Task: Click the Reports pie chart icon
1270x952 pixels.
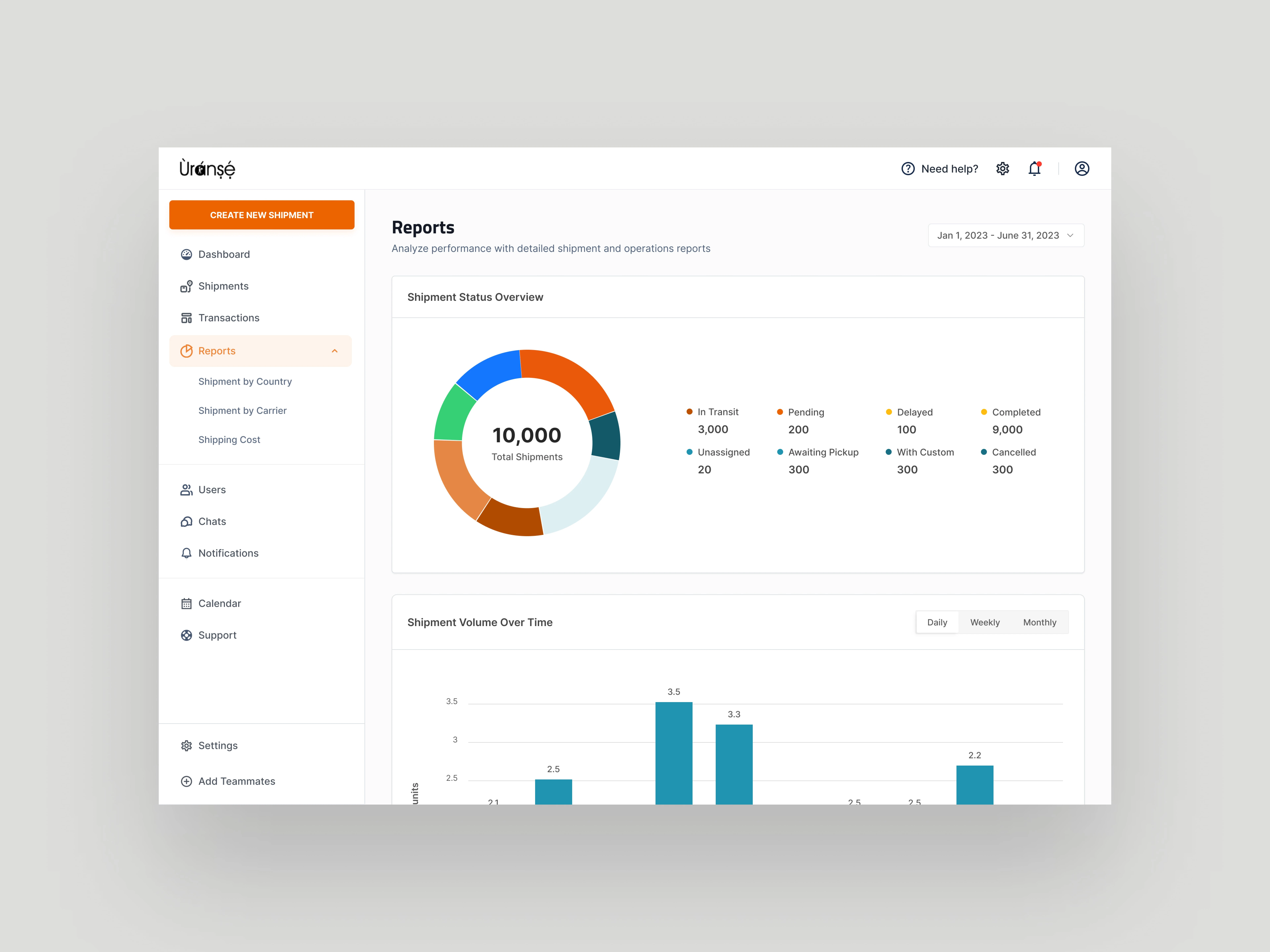Action: coord(187,351)
